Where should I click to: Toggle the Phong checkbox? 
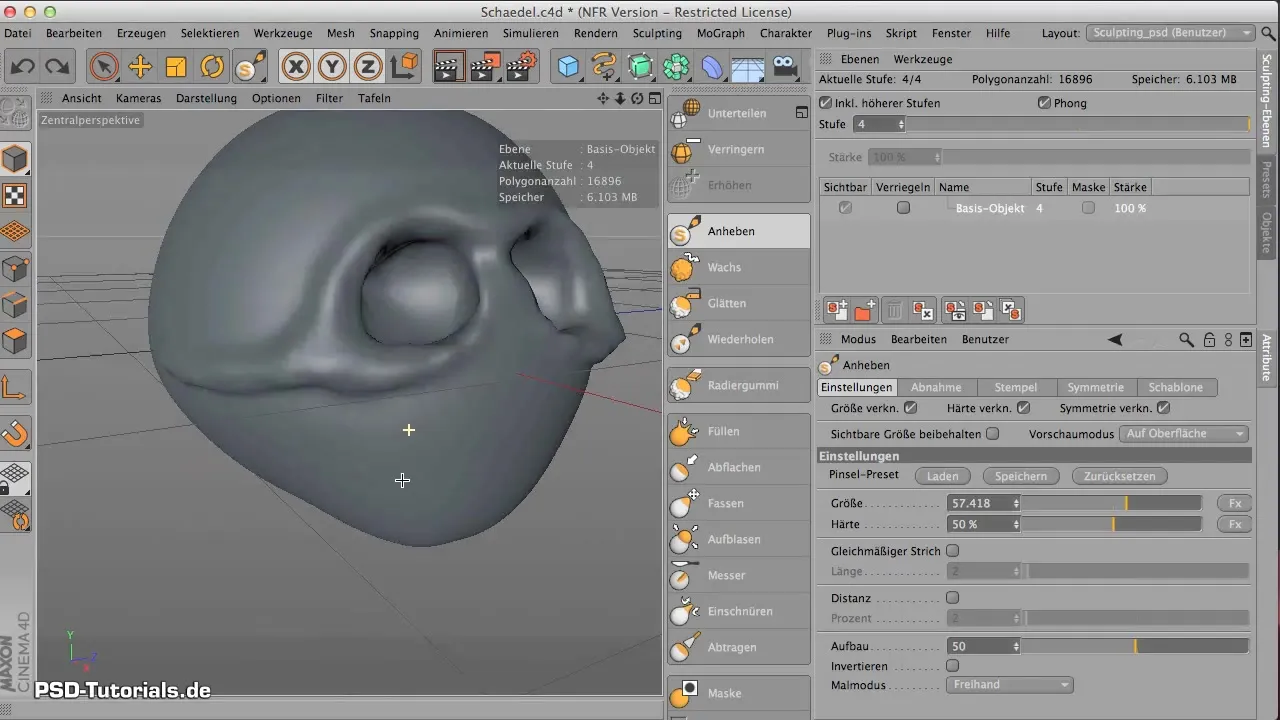(x=1044, y=103)
